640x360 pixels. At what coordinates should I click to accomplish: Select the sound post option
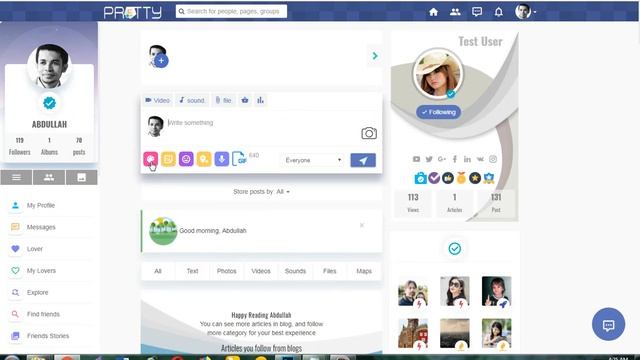point(192,100)
